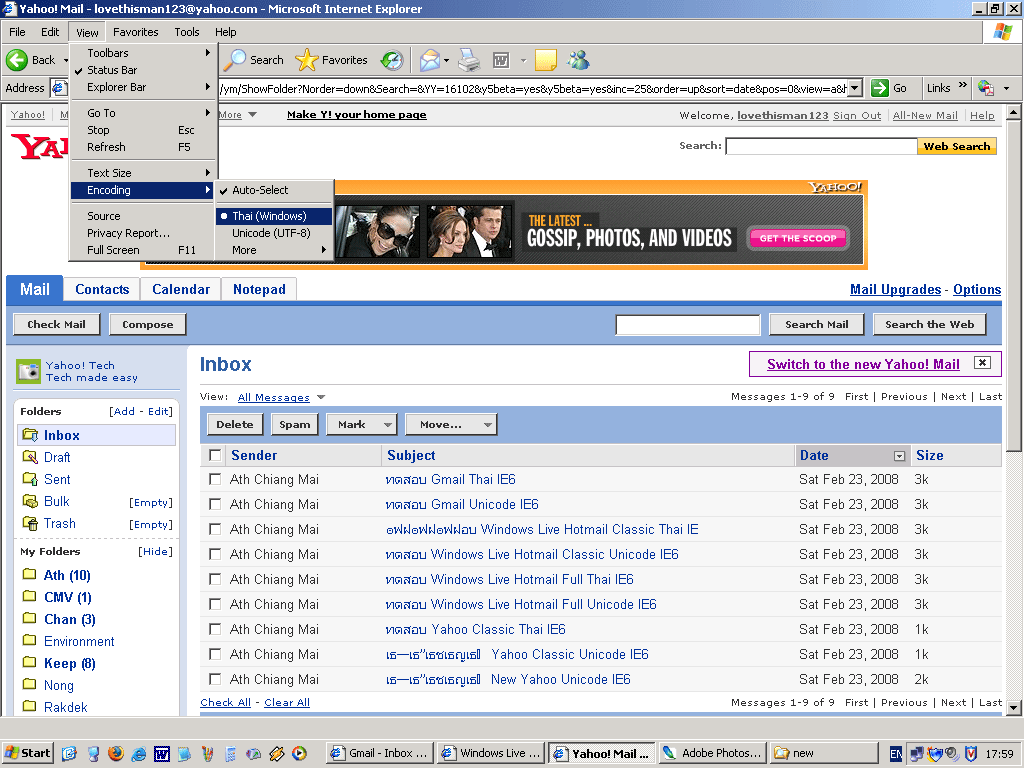Image resolution: width=1024 pixels, height=768 pixels.
Task: Switch to the Calendar tab
Action: pos(181,289)
